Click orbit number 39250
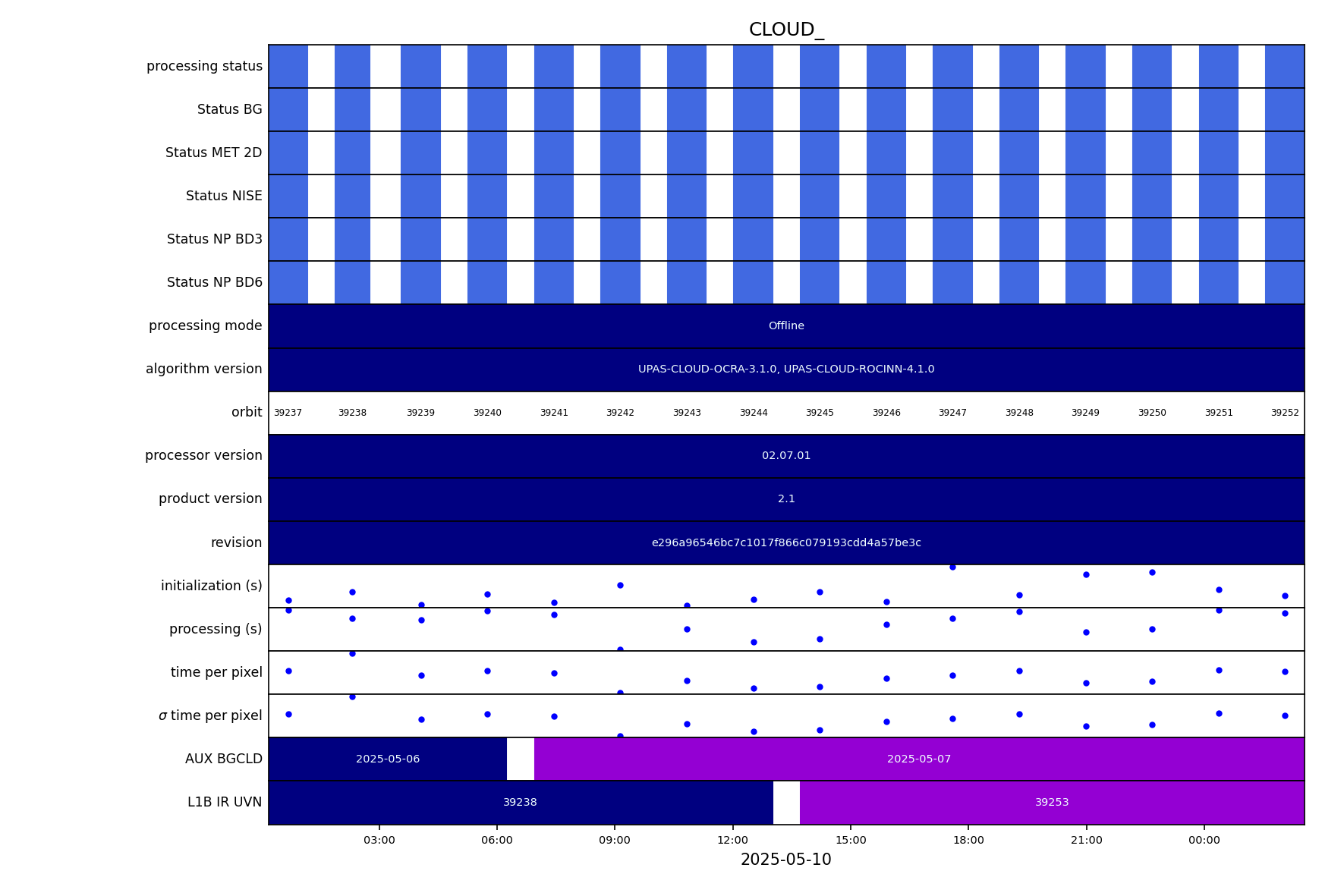Viewport: 1344px width, 896px height. click(x=1152, y=413)
